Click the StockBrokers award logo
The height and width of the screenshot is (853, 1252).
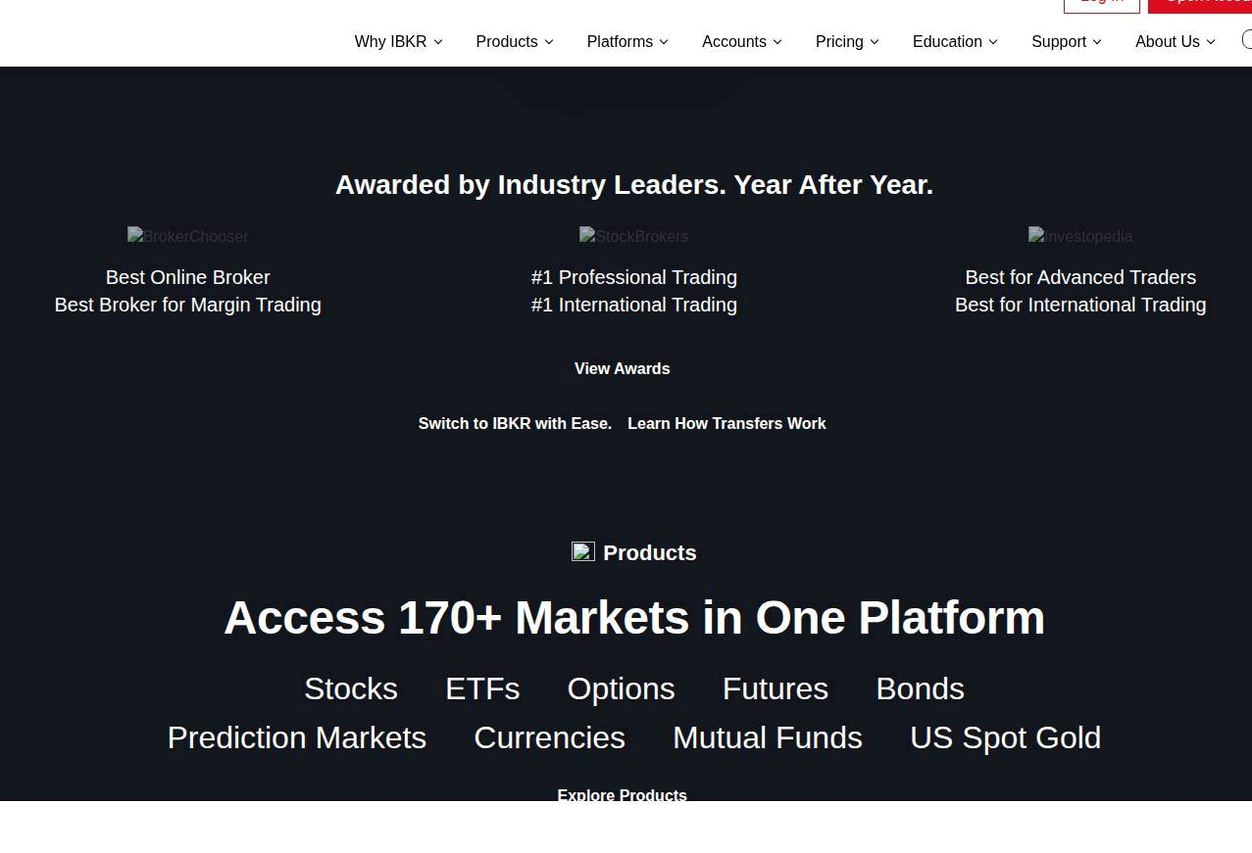point(634,236)
